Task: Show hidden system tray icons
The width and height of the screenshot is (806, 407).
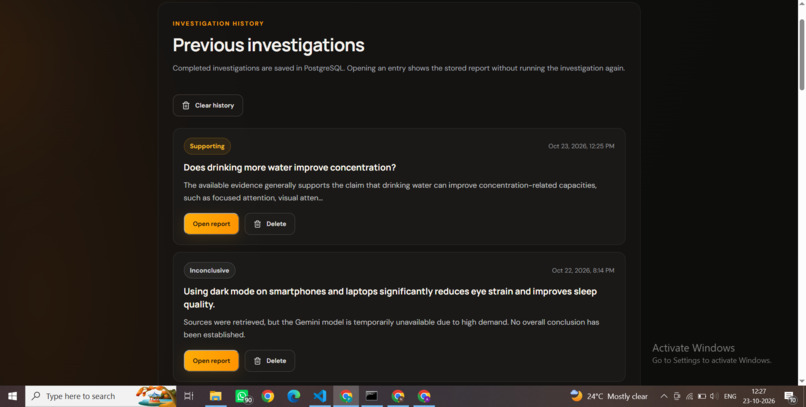Action: pos(664,396)
